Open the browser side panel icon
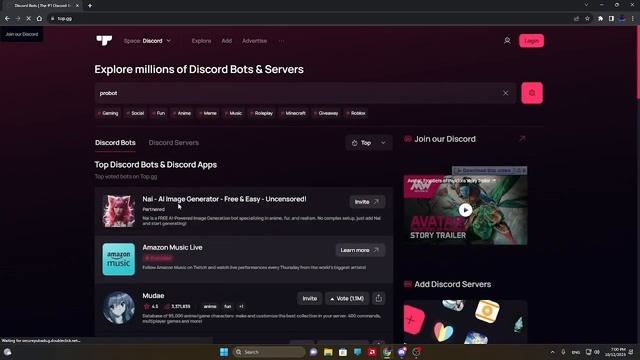640x360 pixels. coord(611,18)
